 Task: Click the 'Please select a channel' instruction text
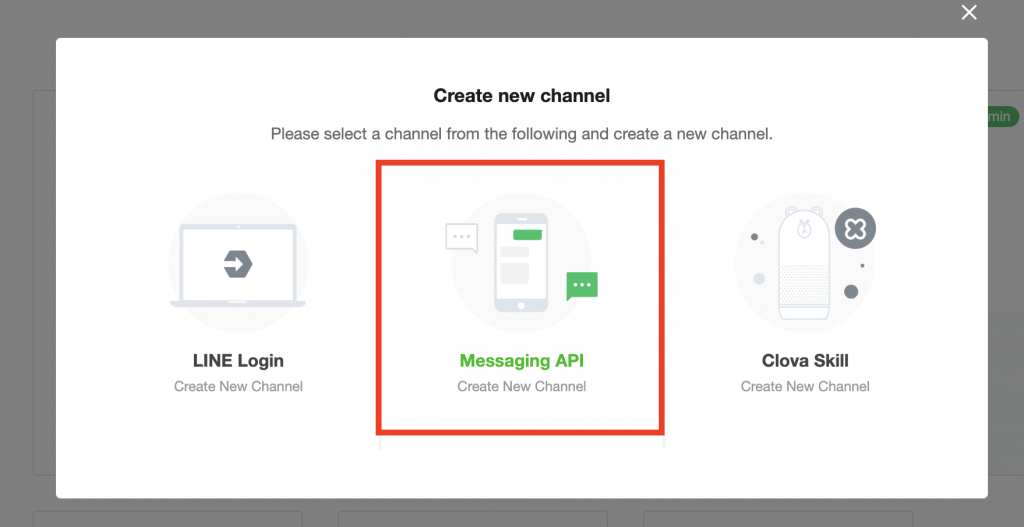(x=522, y=135)
